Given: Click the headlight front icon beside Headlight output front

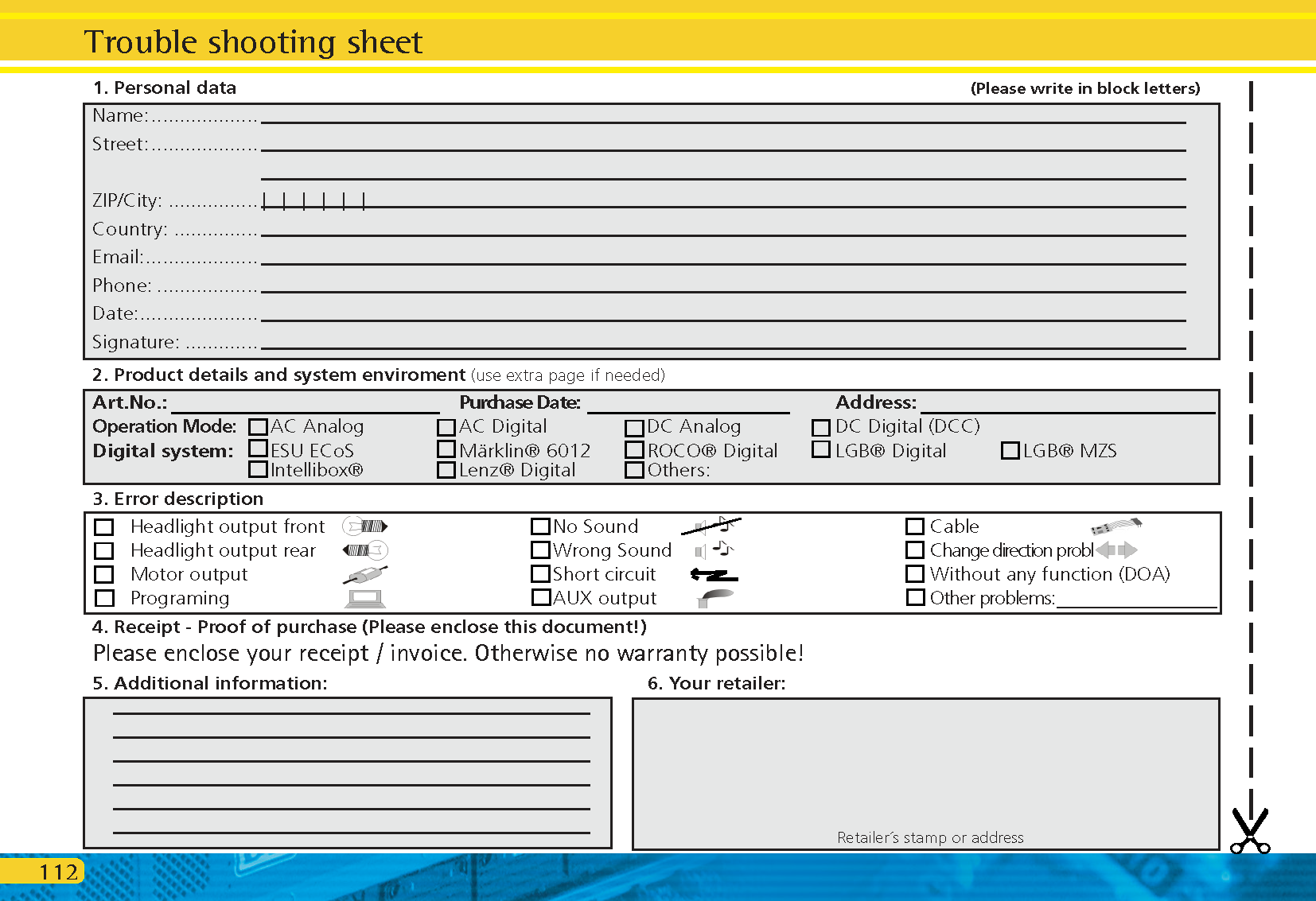Looking at the screenshot, I should (366, 526).
